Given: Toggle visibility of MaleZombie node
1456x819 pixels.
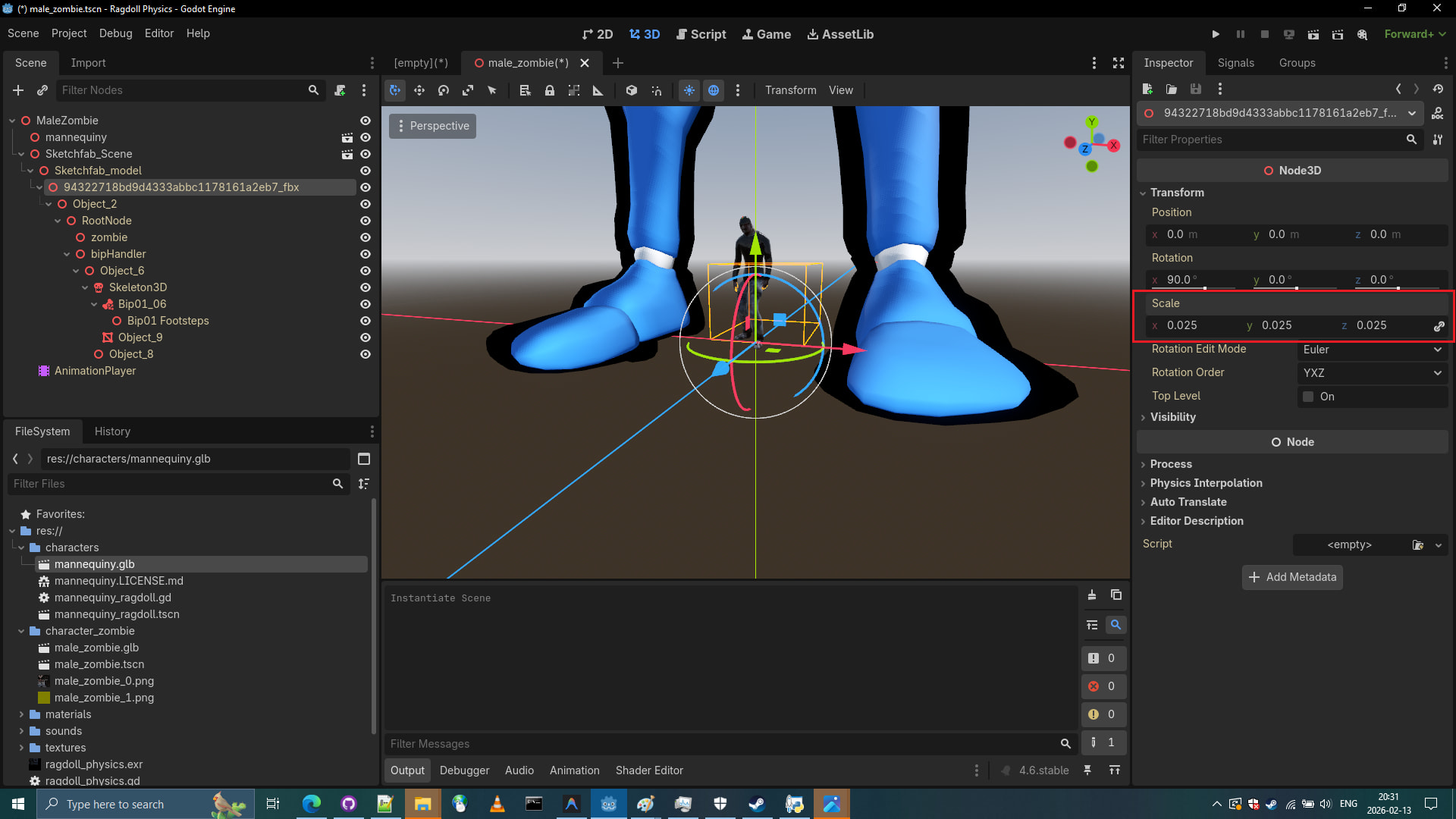Looking at the screenshot, I should pyautogui.click(x=366, y=121).
